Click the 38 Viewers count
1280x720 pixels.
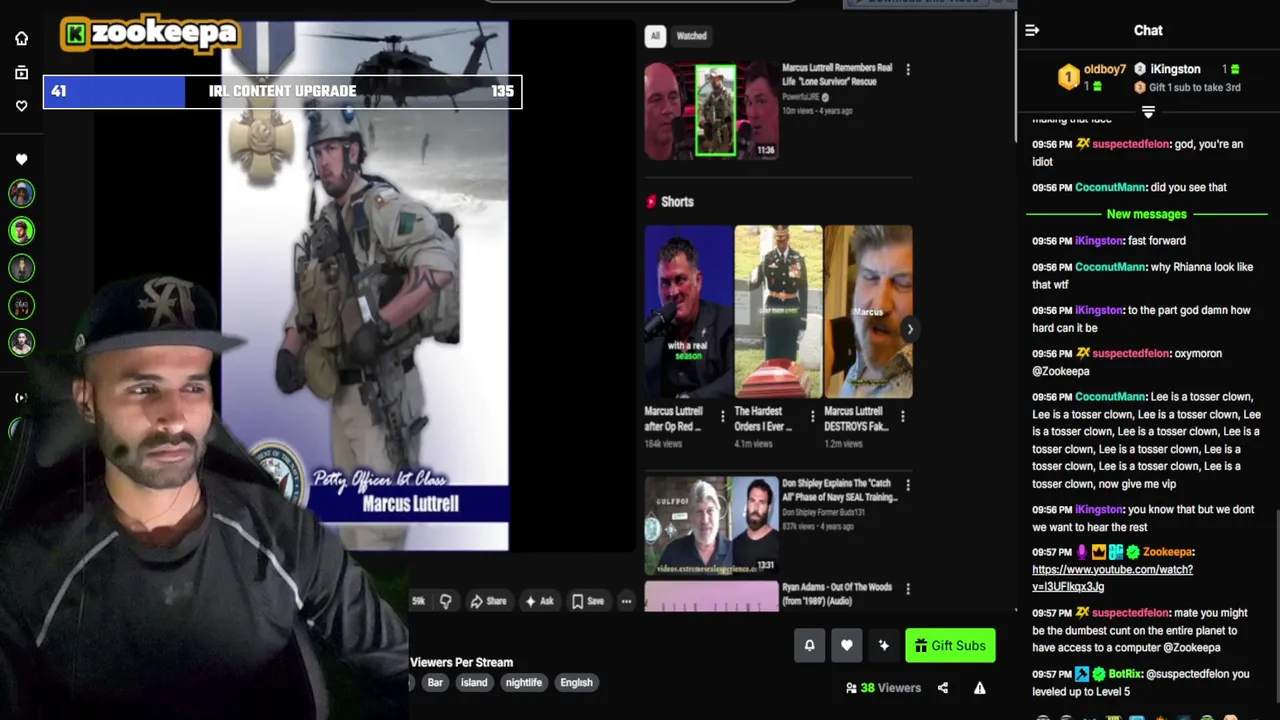click(x=883, y=688)
